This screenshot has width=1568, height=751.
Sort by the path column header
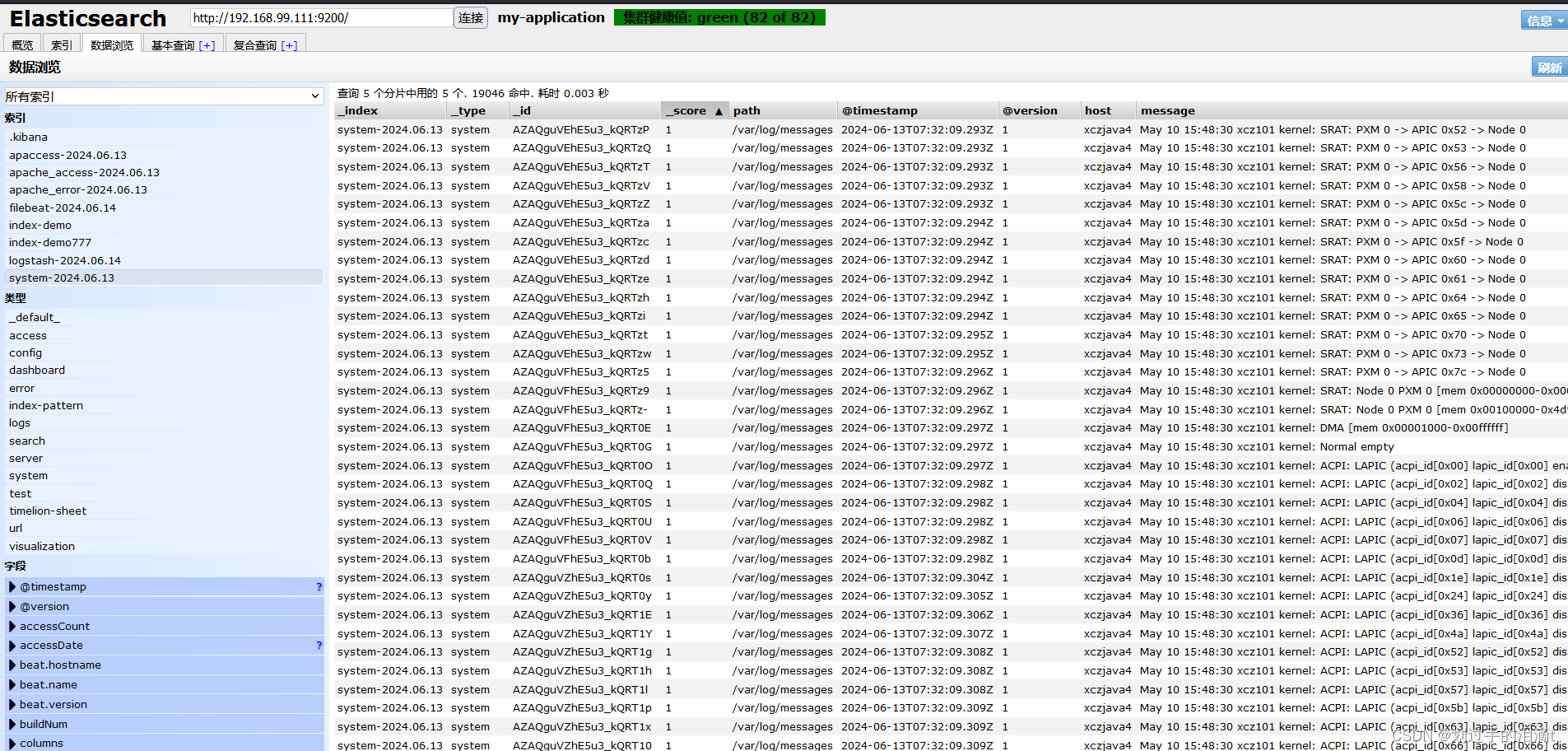(783, 110)
